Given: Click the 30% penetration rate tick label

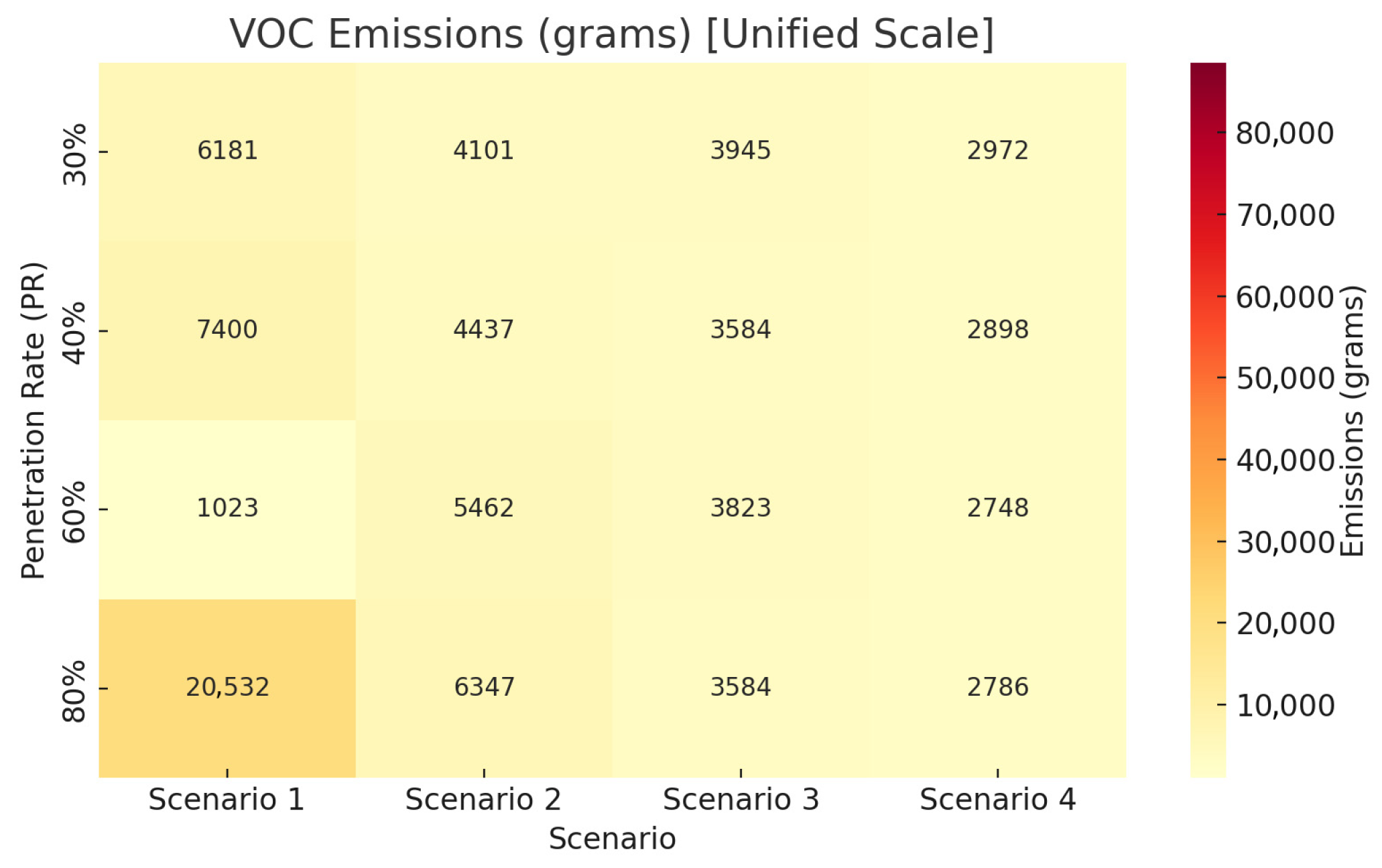Looking at the screenshot, I should coord(75,153).
